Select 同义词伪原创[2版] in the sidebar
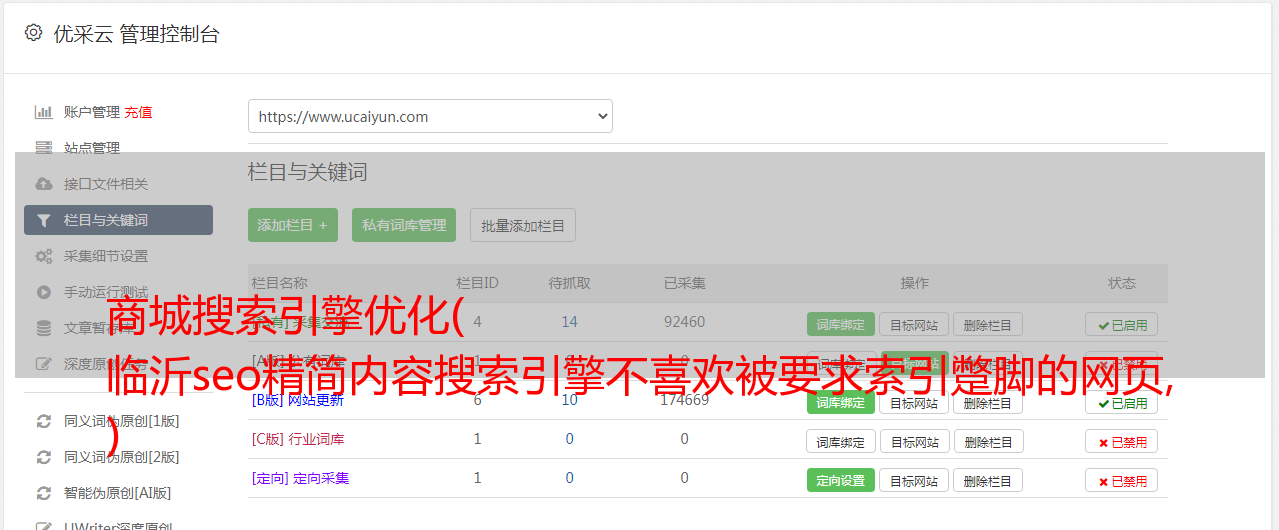 [x=122, y=457]
